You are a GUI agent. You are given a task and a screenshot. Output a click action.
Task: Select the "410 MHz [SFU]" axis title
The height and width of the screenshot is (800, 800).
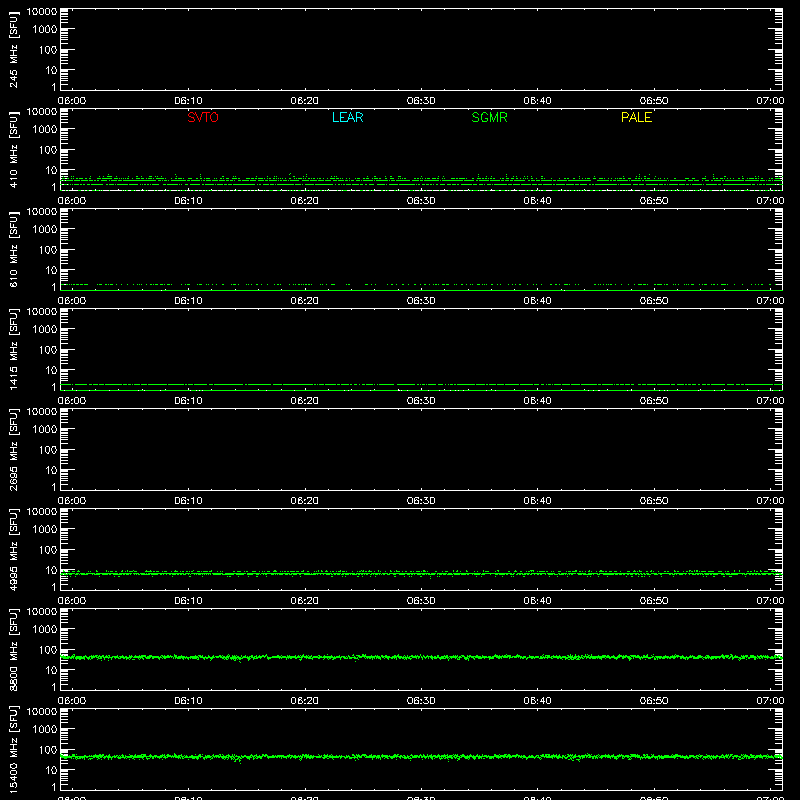pyautogui.click(x=13, y=150)
